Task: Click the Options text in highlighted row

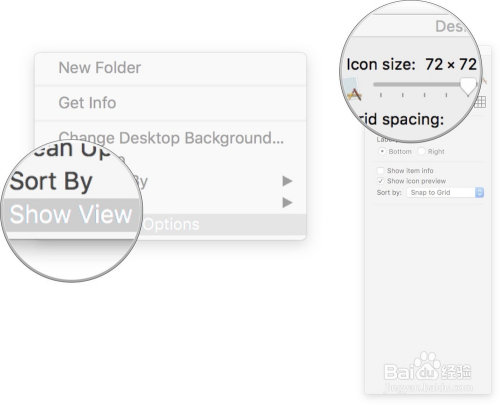Action: (171, 224)
